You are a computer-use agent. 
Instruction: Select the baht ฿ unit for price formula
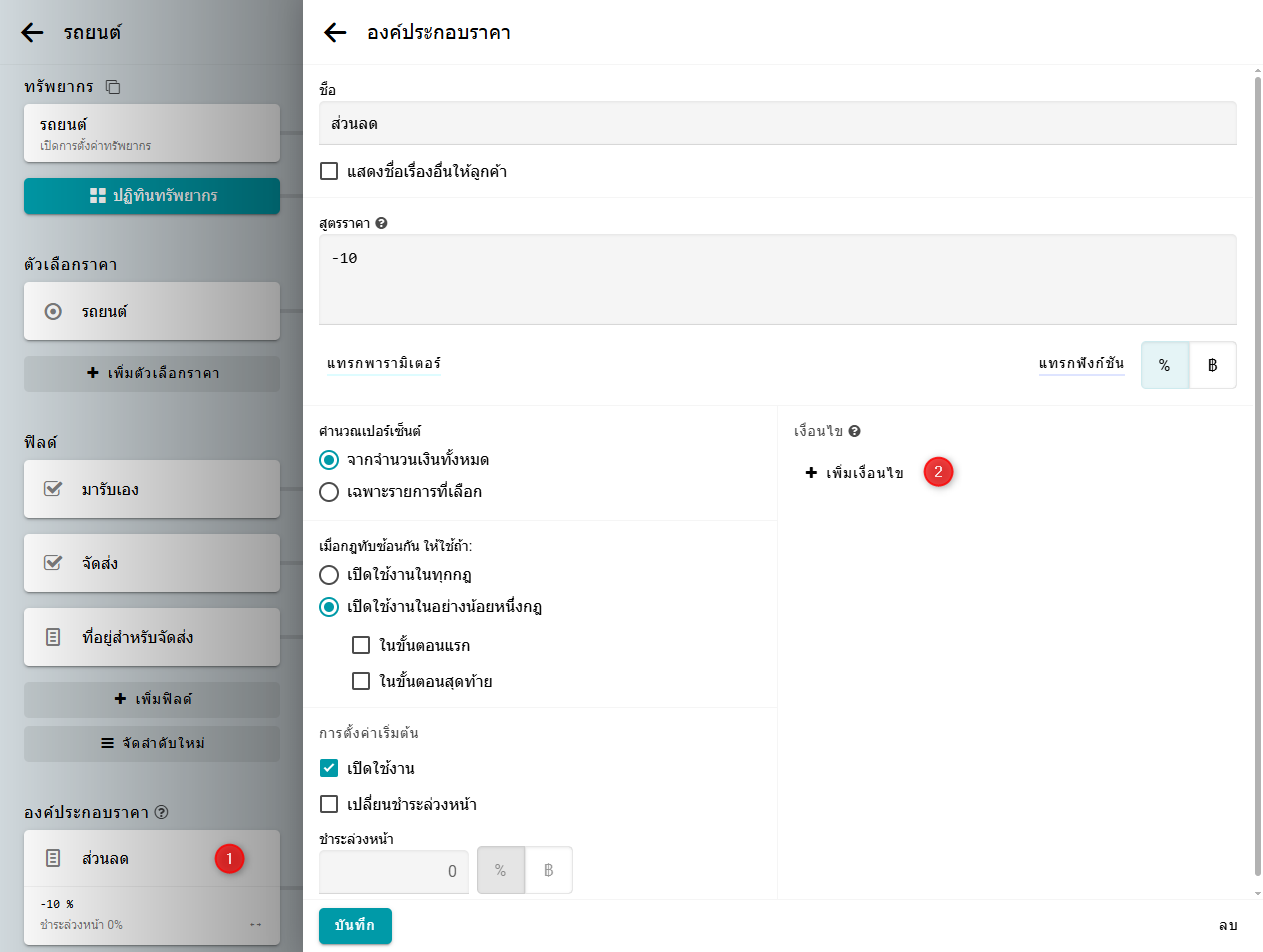click(x=1212, y=365)
